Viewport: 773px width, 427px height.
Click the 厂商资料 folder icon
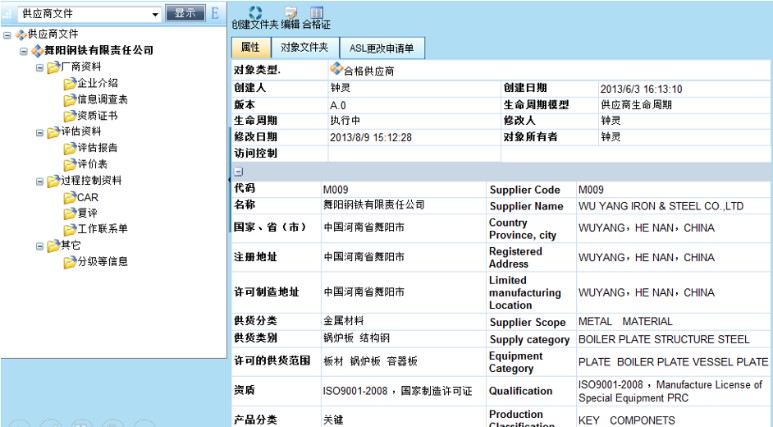pyautogui.click(x=53, y=68)
